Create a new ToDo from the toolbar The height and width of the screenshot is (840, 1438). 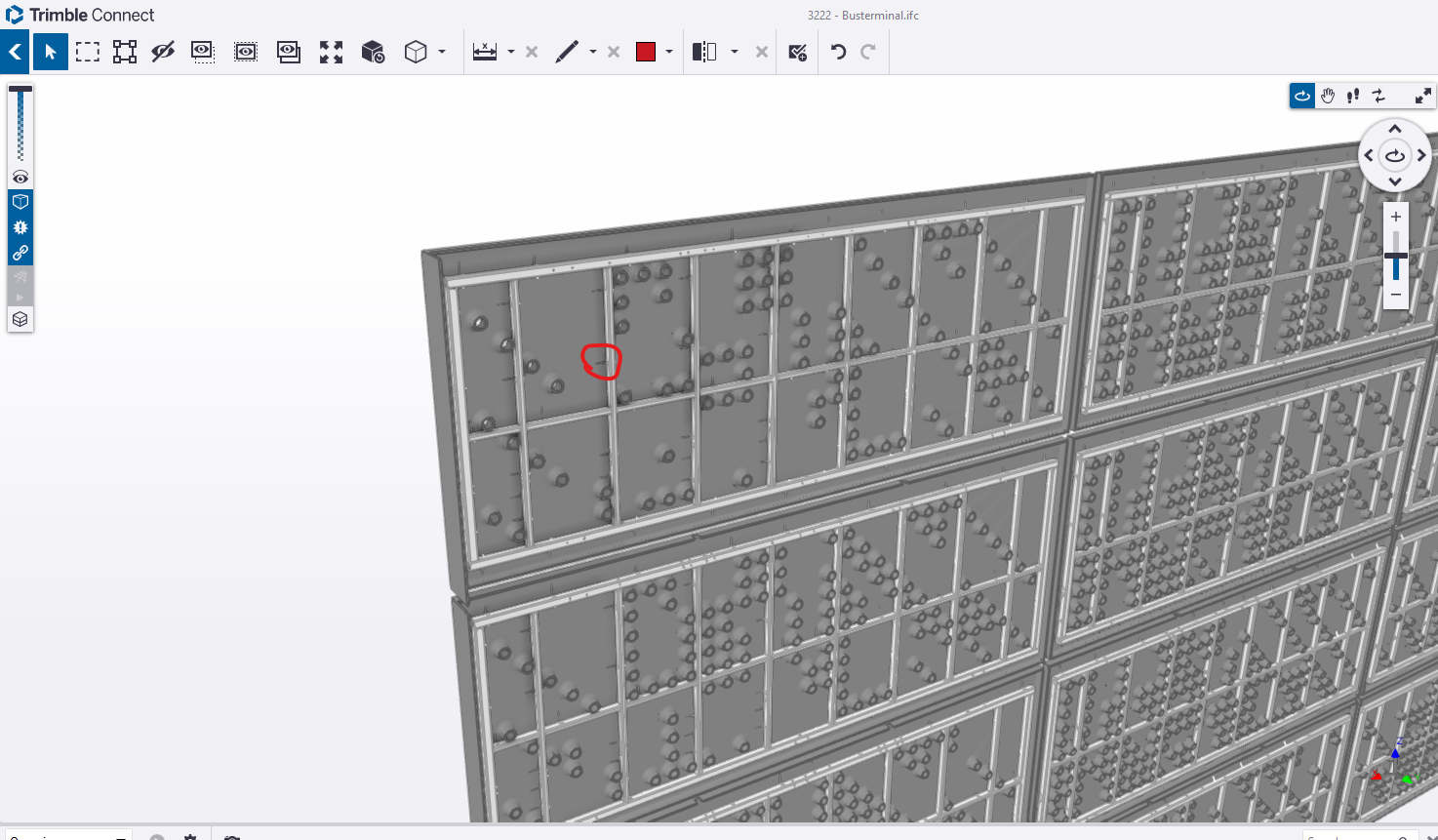[x=796, y=51]
